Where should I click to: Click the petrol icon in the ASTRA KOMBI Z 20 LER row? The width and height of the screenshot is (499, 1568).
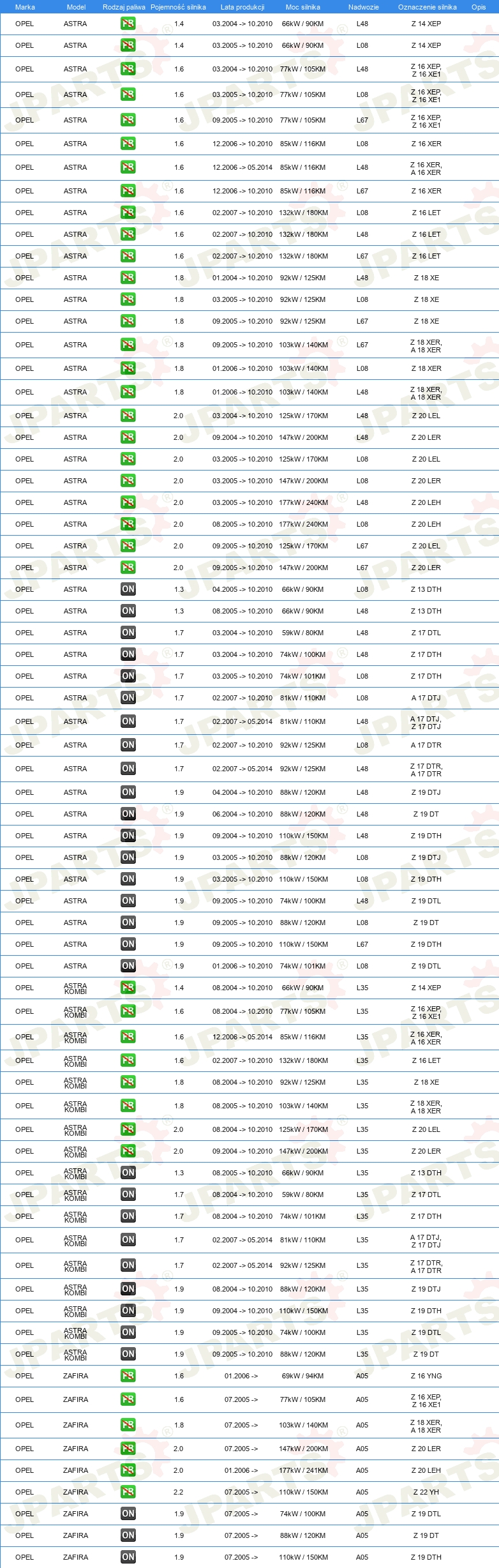point(128,1151)
